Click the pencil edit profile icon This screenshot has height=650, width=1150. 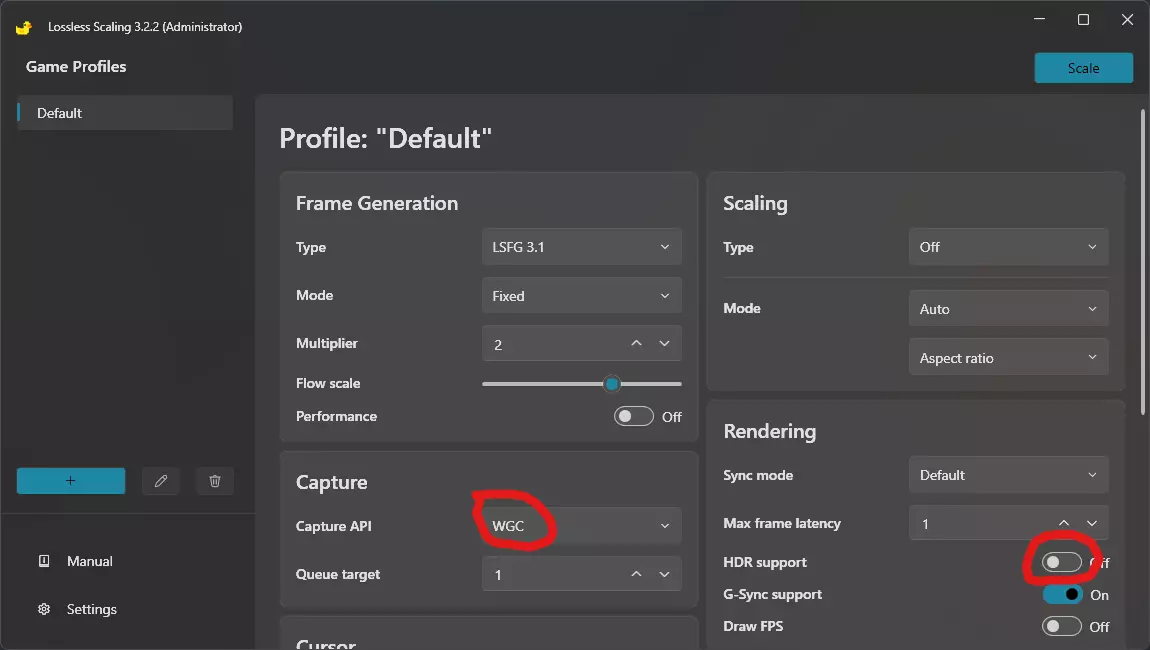tap(161, 481)
